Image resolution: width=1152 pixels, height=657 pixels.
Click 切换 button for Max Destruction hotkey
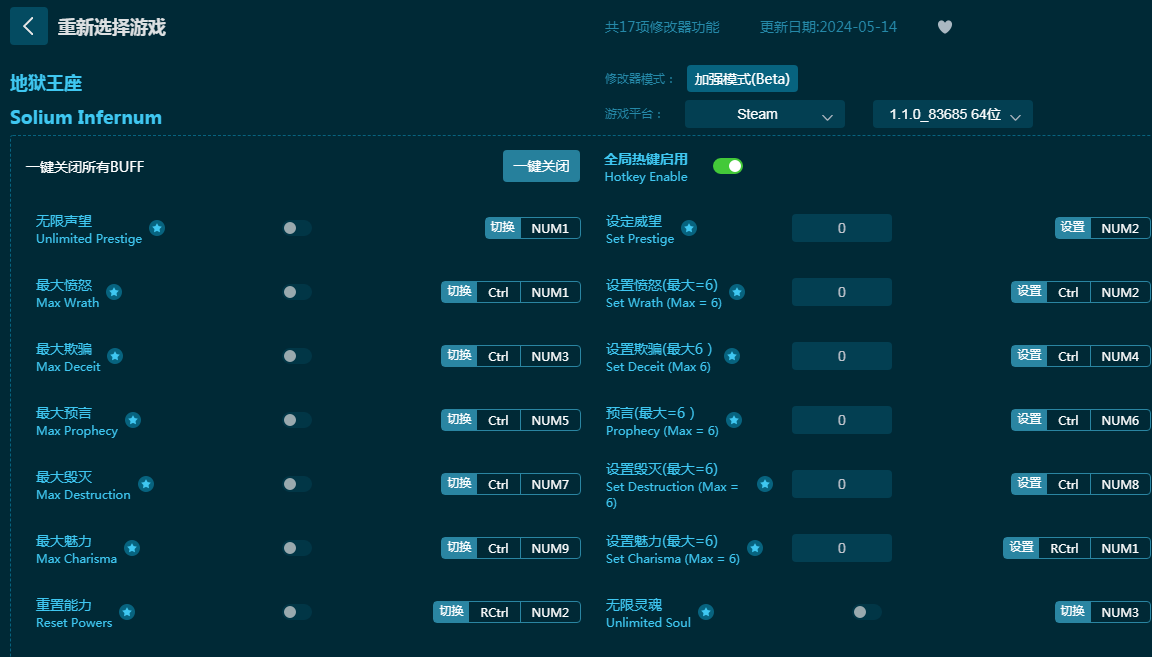coord(459,484)
